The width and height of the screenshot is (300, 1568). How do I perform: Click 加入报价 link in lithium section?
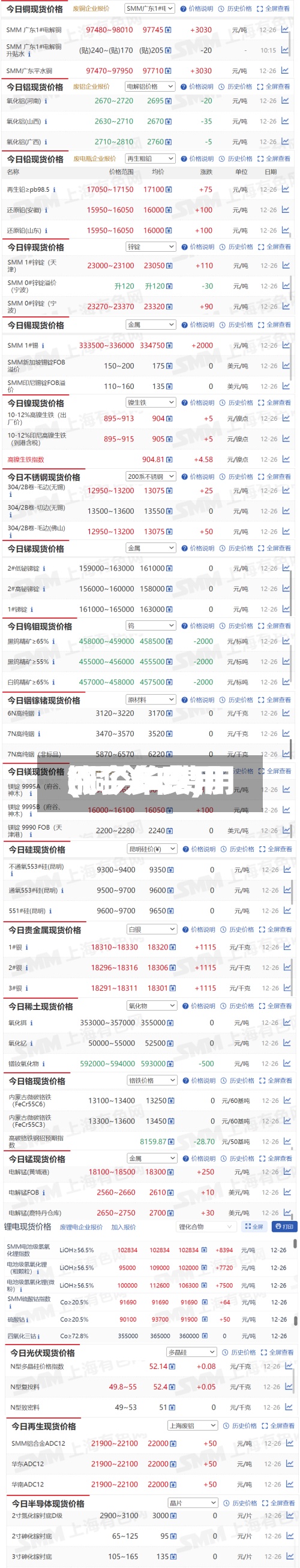124,1227
